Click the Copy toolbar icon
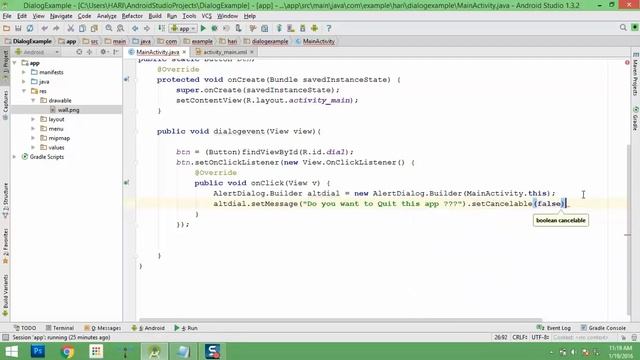This screenshot has width=640, height=360. 82,28
